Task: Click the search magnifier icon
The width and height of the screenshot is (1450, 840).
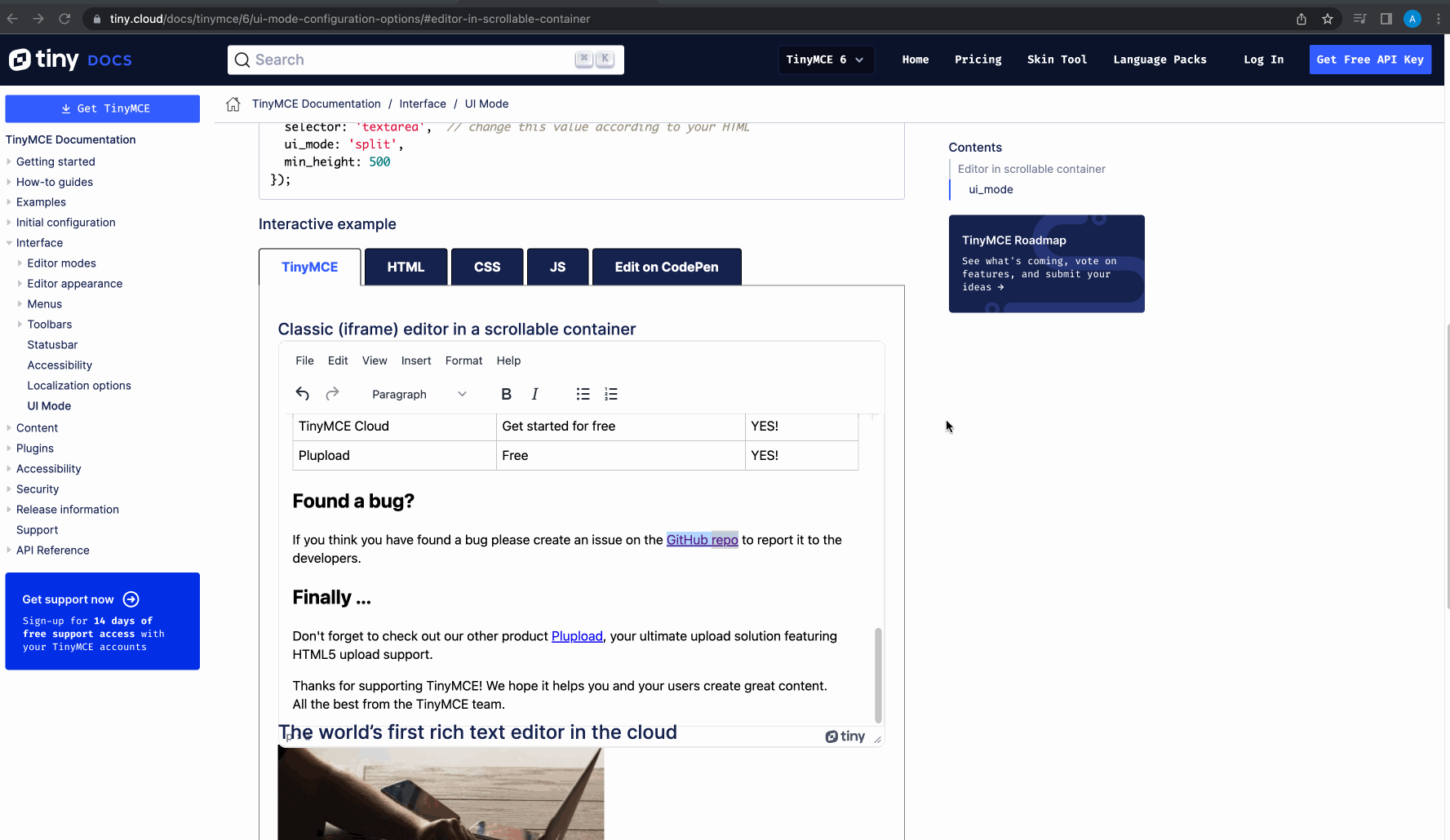Action: 242,60
